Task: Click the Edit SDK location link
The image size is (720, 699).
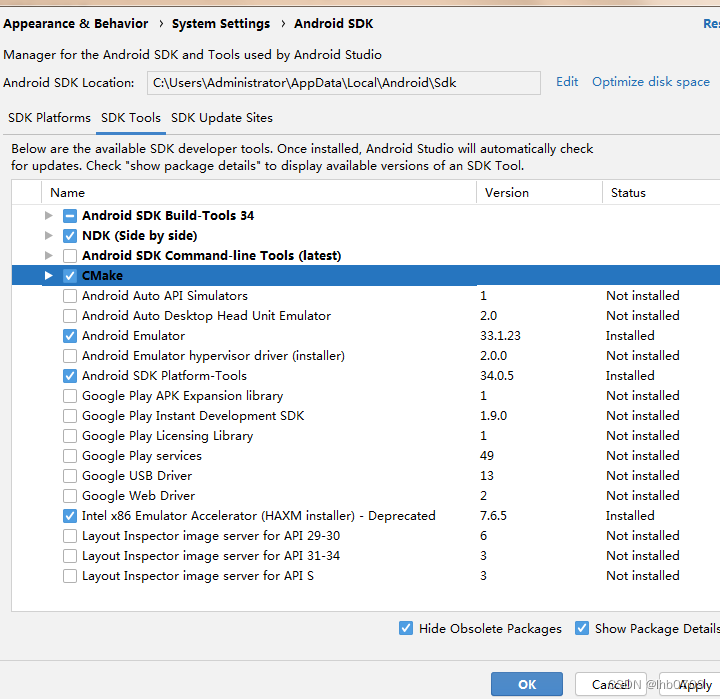Action: [x=567, y=82]
